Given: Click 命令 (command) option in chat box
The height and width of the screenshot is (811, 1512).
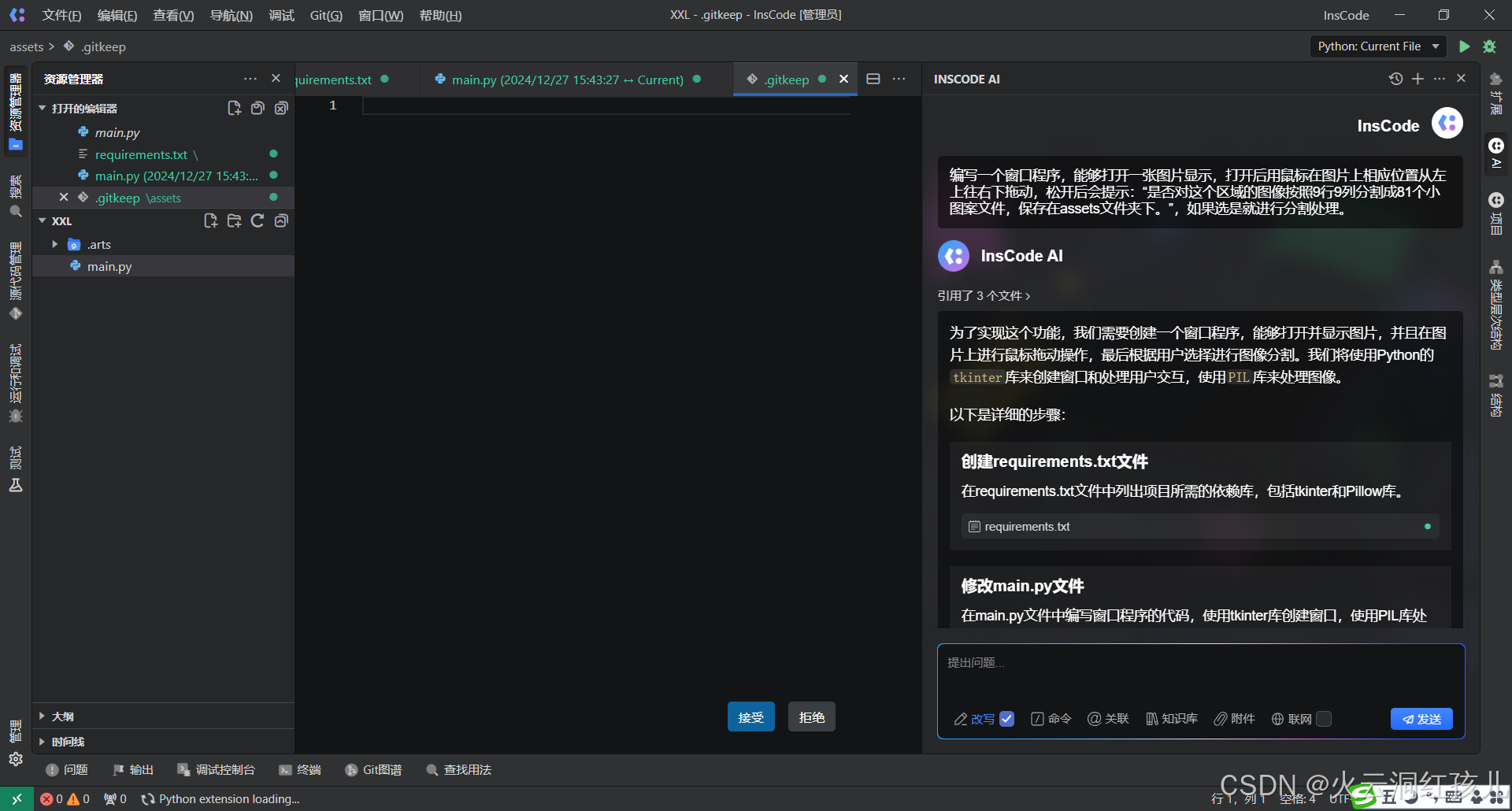Looking at the screenshot, I should pyautogui.click(x=1051, y=719).
